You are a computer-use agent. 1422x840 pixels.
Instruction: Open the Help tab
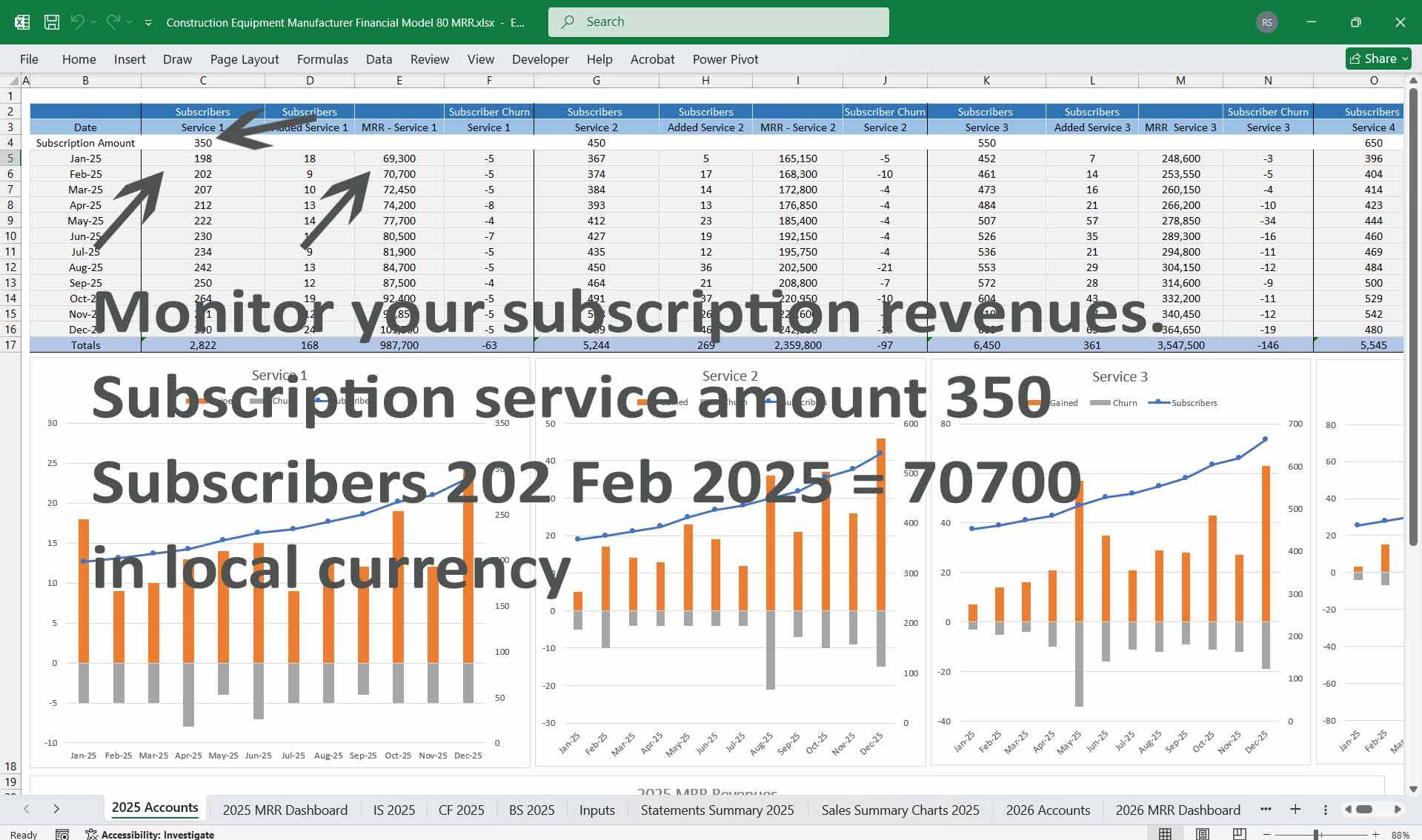[x=599, y=59]
